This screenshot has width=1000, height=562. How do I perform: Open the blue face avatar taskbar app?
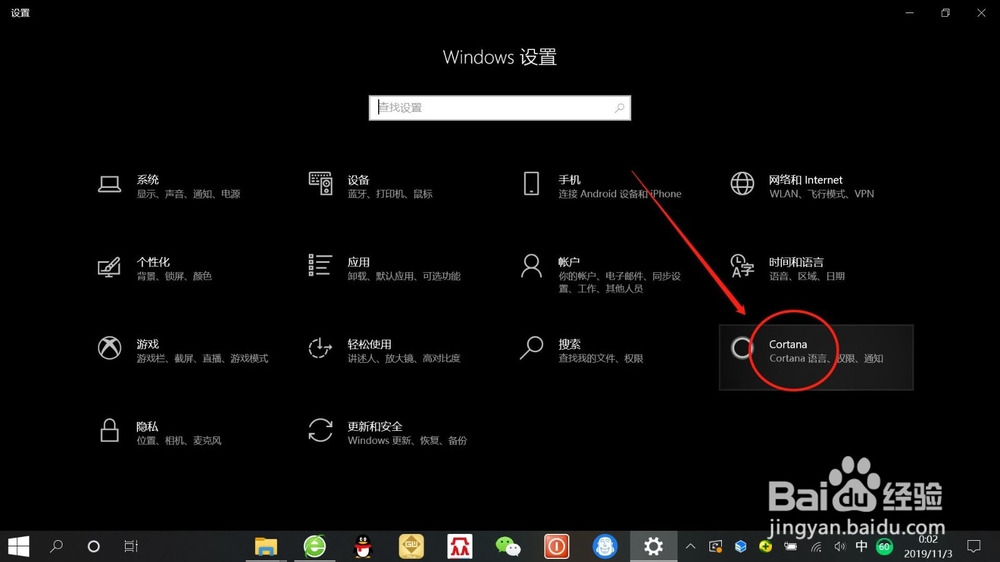(605, 547)
